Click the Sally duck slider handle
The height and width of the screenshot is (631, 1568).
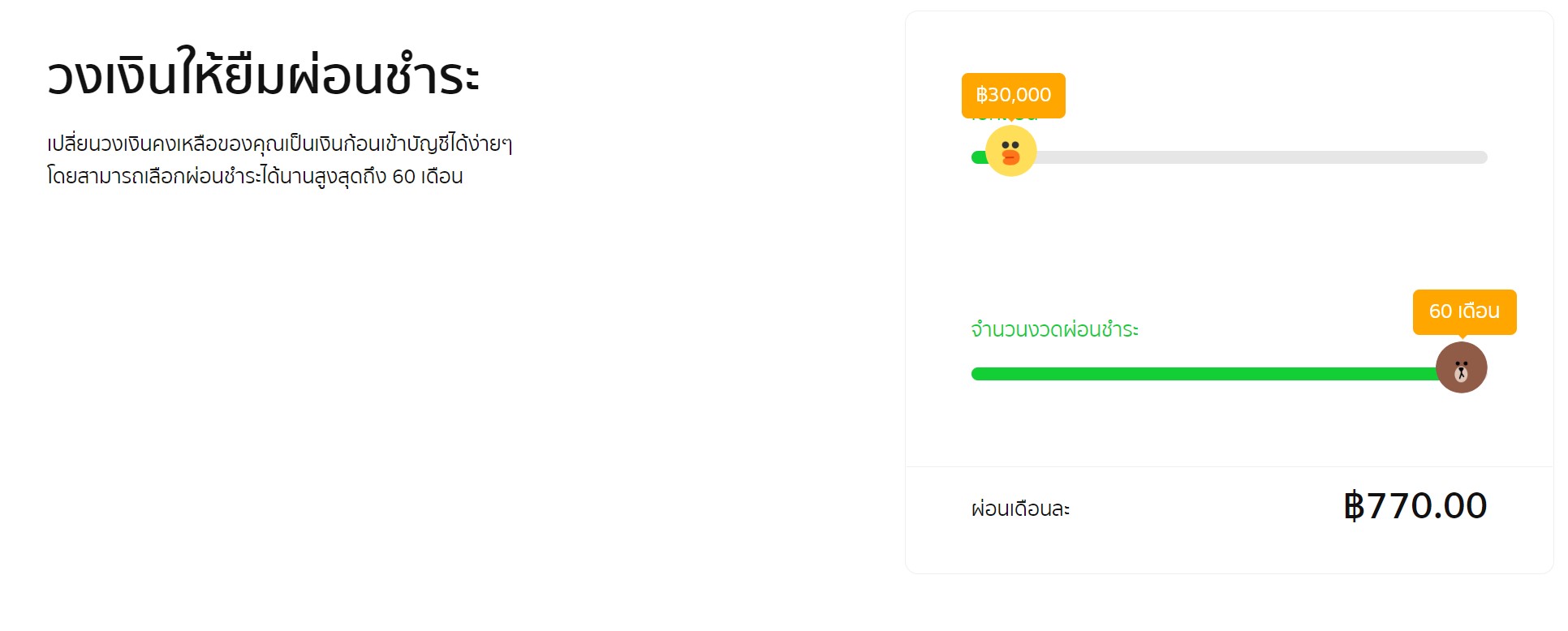click(1010, 151)
